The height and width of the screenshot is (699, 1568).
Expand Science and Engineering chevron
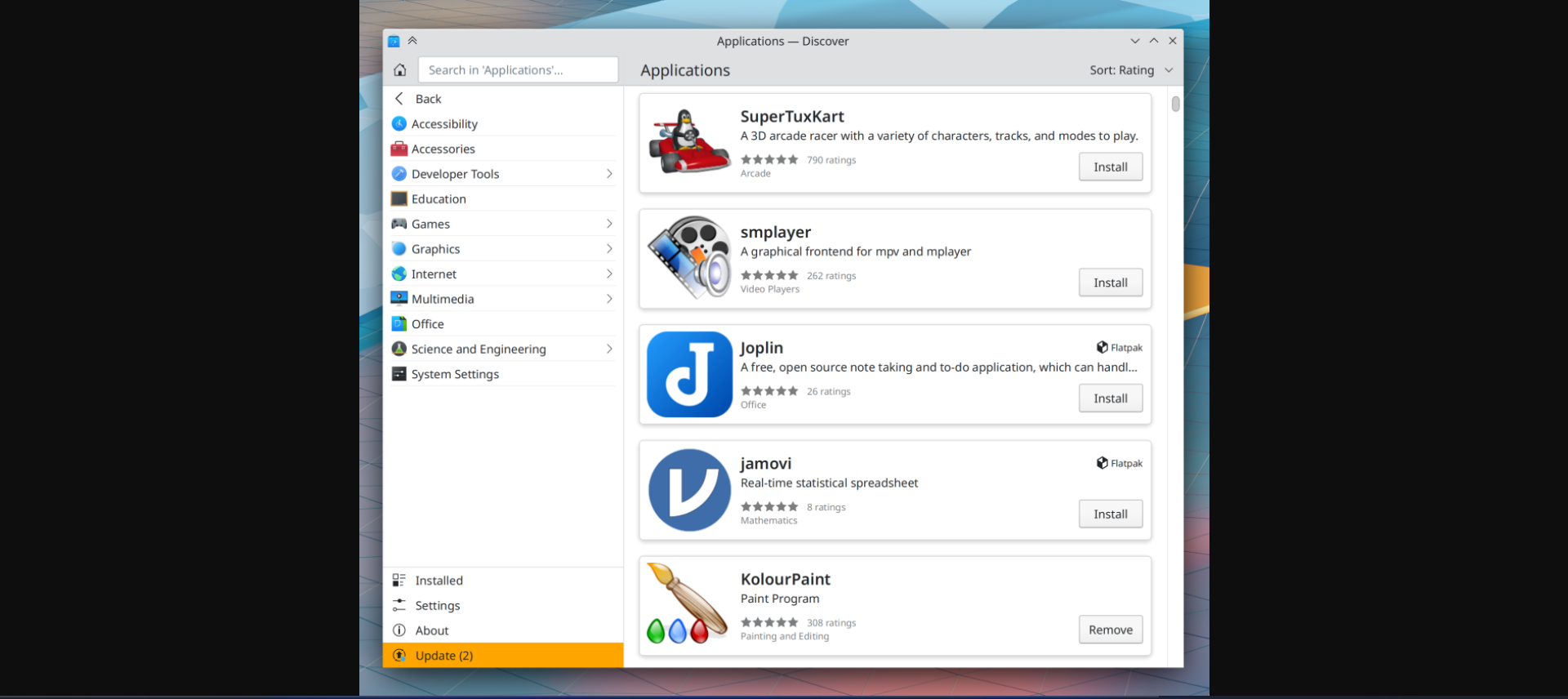click(x=609, y=349)
